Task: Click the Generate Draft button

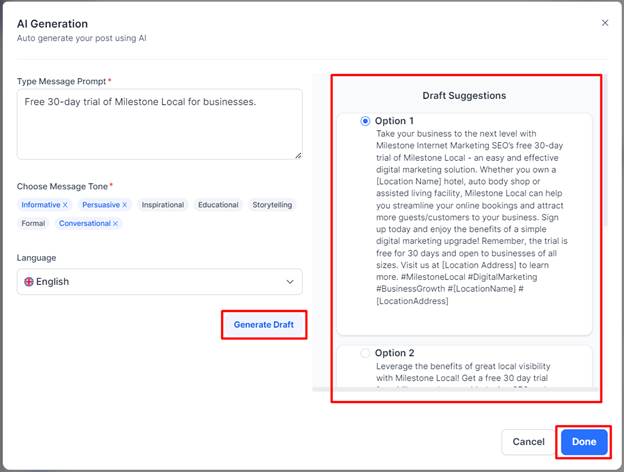Action: click(264, 325)
